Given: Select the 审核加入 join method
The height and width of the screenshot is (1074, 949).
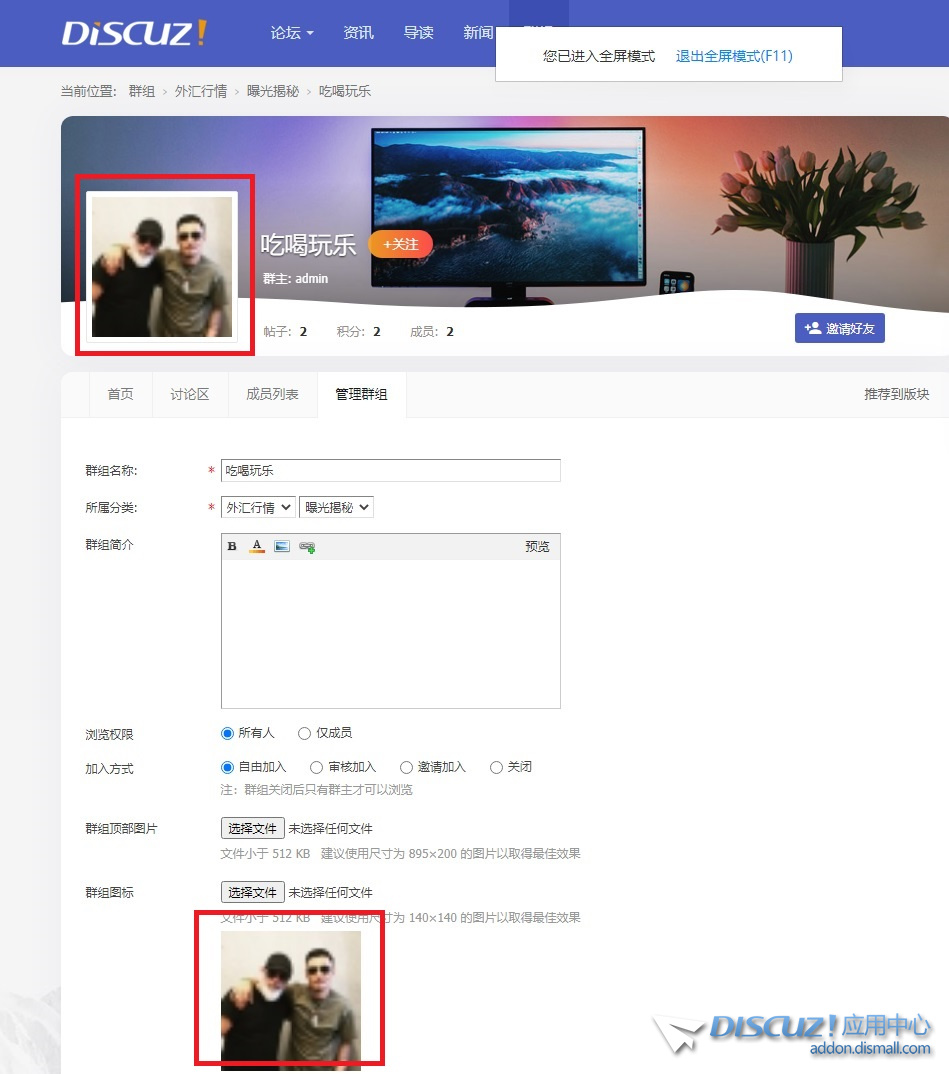Looking at the screenshot, I should point(317,767).
